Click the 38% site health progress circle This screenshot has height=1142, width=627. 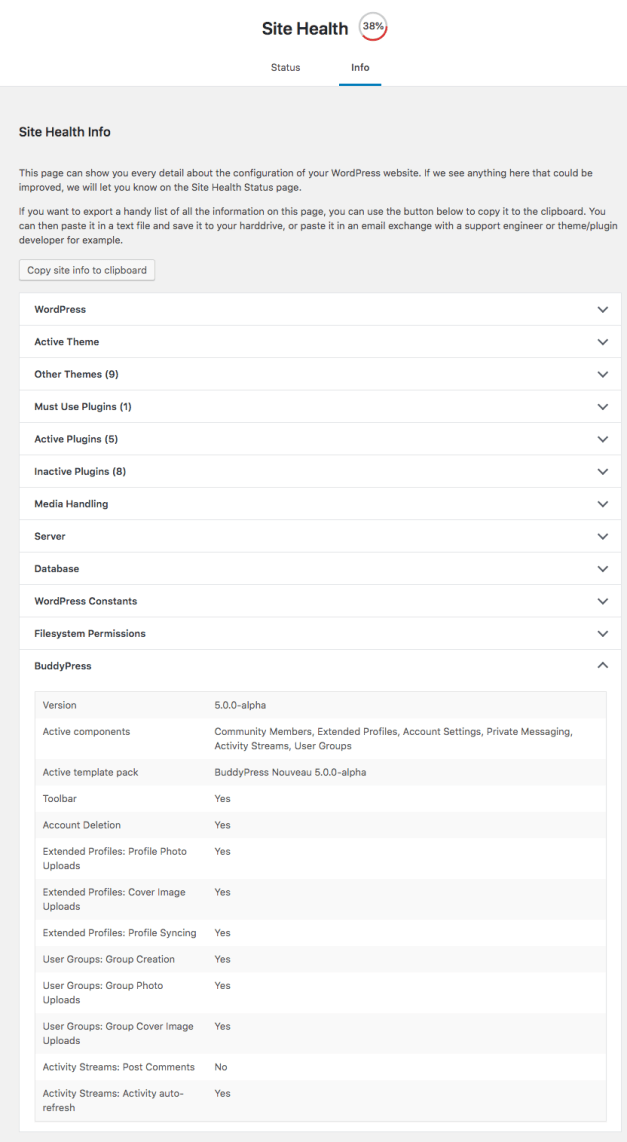[373, 28]
